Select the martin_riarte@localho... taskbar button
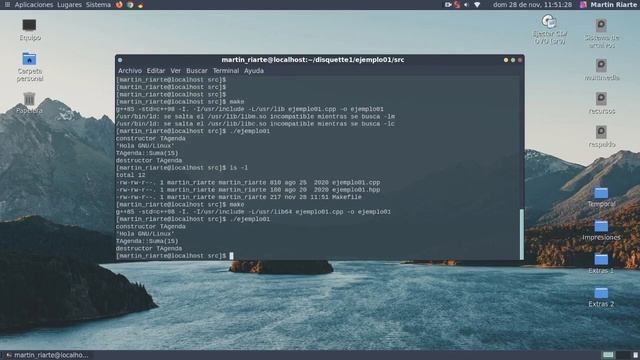 coord(47,355)
